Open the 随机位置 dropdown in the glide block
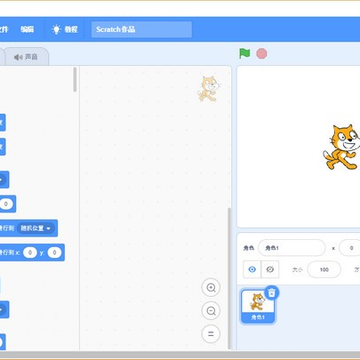The image size is (360, 360). coord(36,228)
